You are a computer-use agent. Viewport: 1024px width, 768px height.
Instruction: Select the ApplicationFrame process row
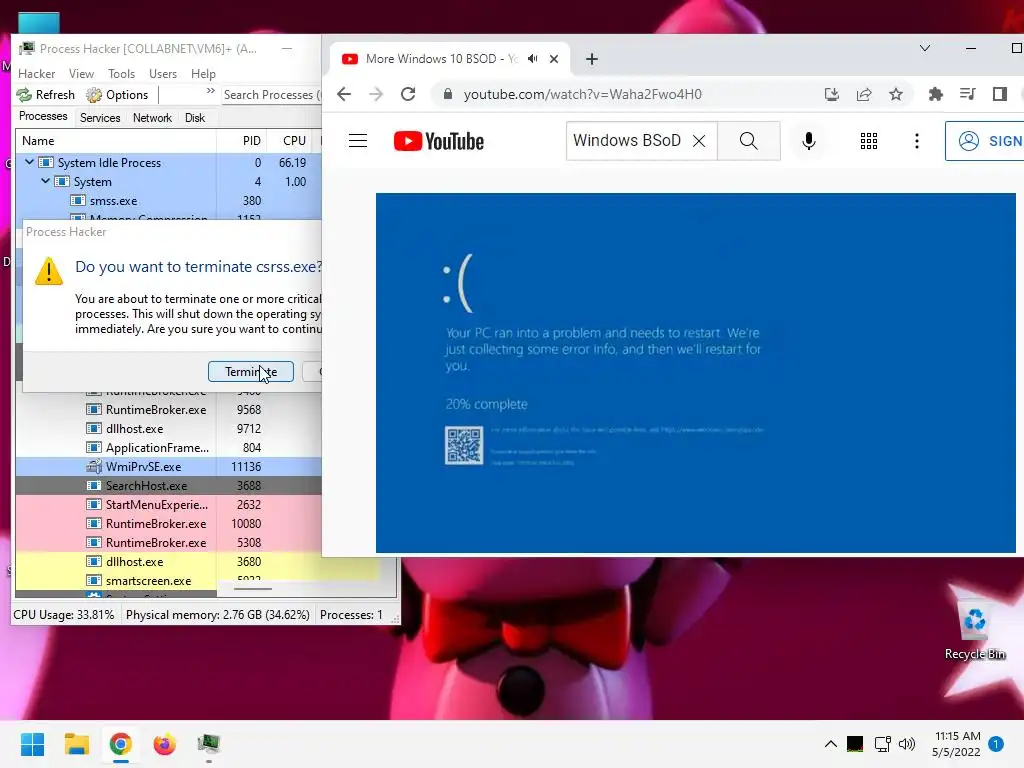point(168,447)
